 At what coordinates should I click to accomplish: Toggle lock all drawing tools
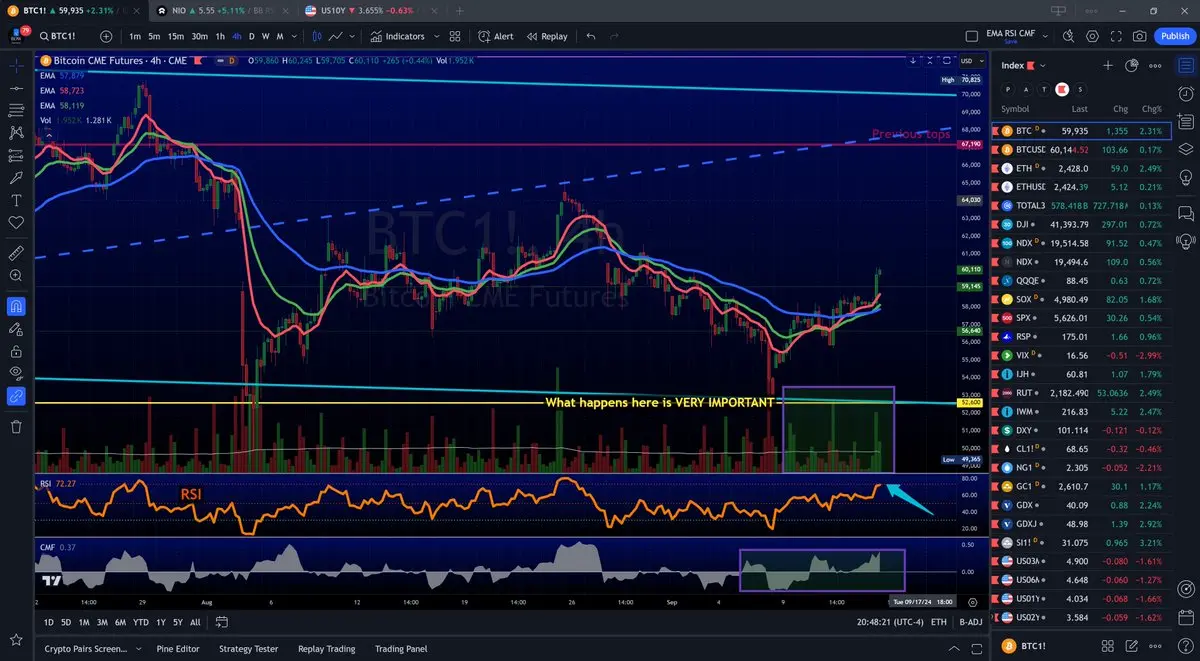(x=16, y=351)
